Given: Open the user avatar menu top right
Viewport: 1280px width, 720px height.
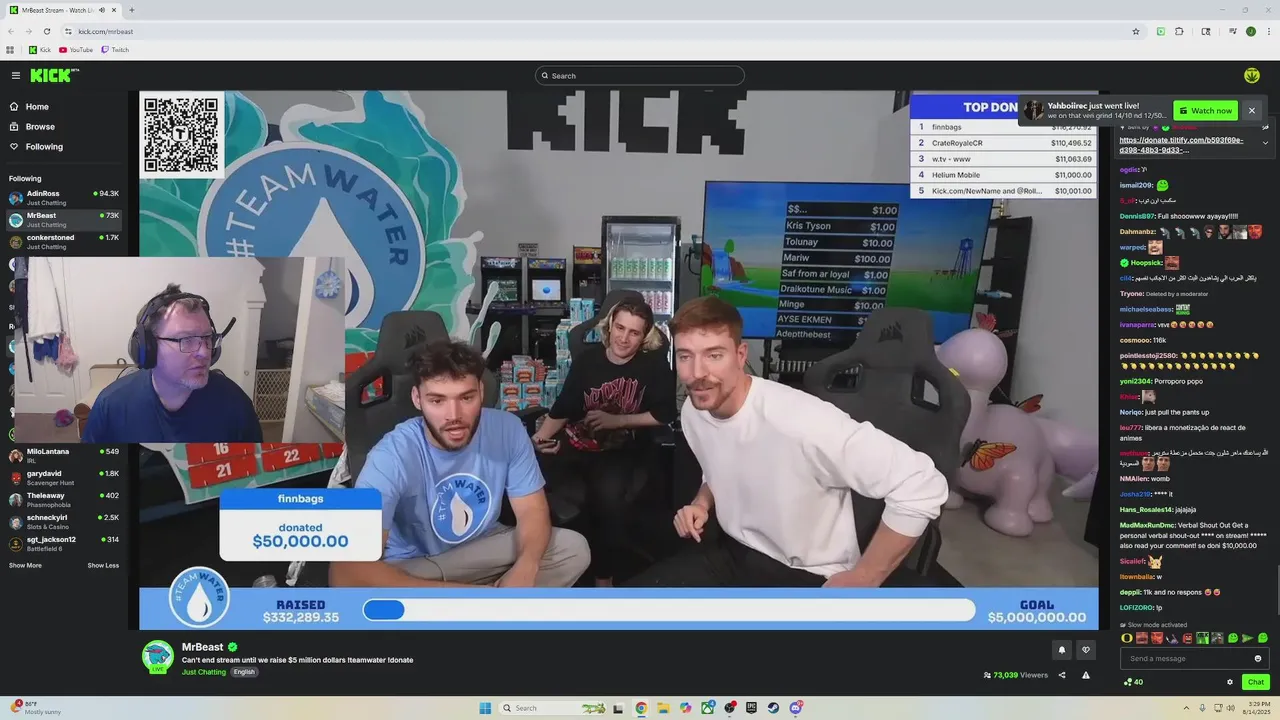Looking at the screenshot, I should [1251, 75].
